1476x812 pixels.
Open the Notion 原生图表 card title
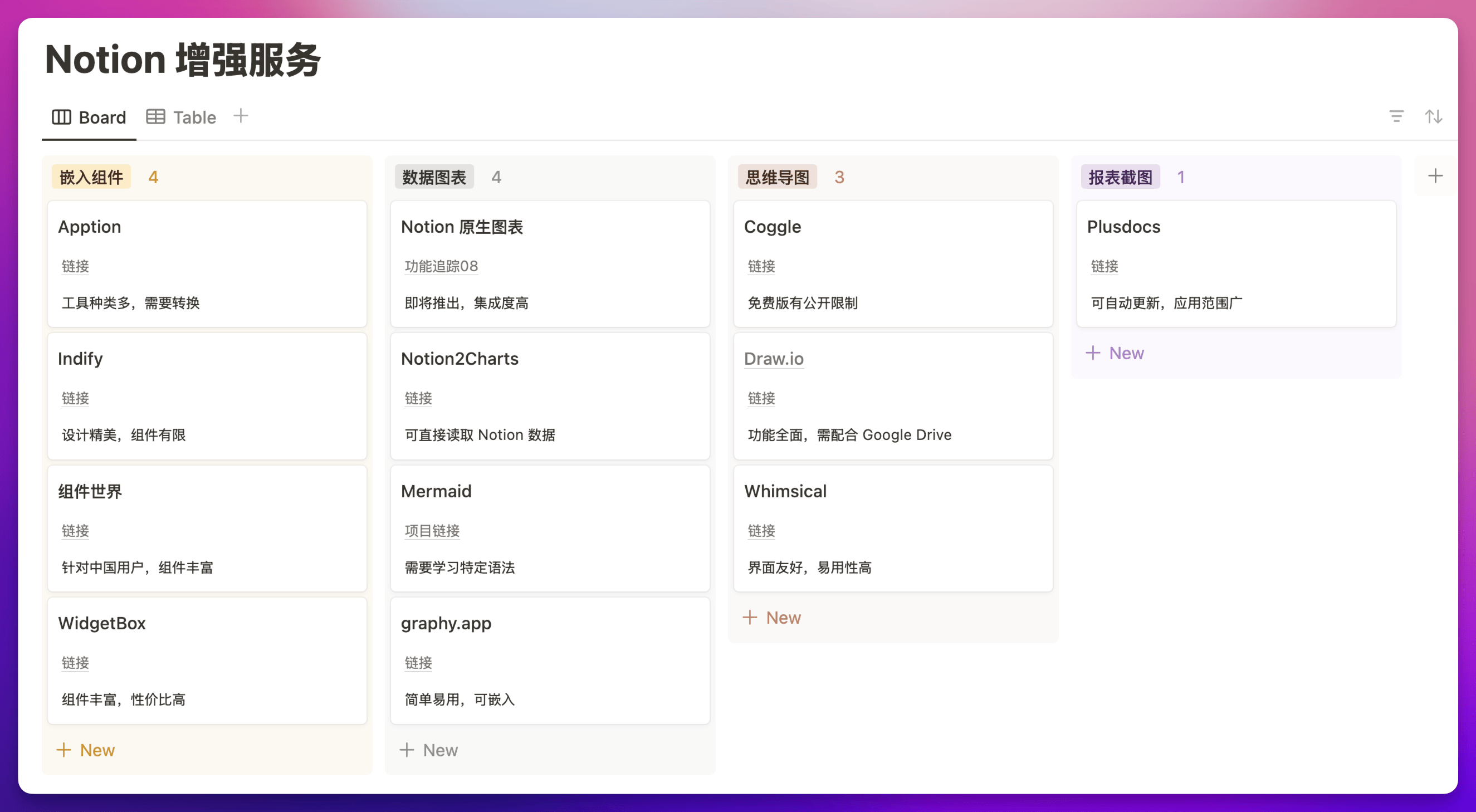click(x=462, y=227)
